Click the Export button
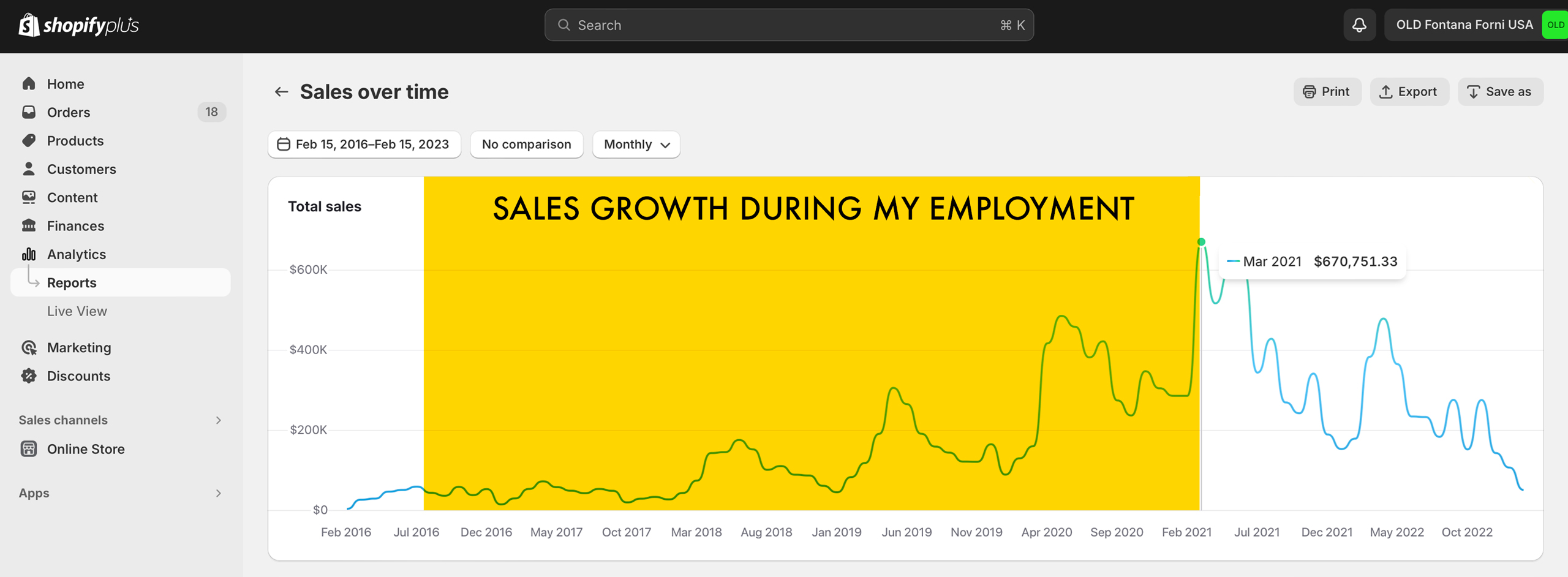 click(1409, 92)
